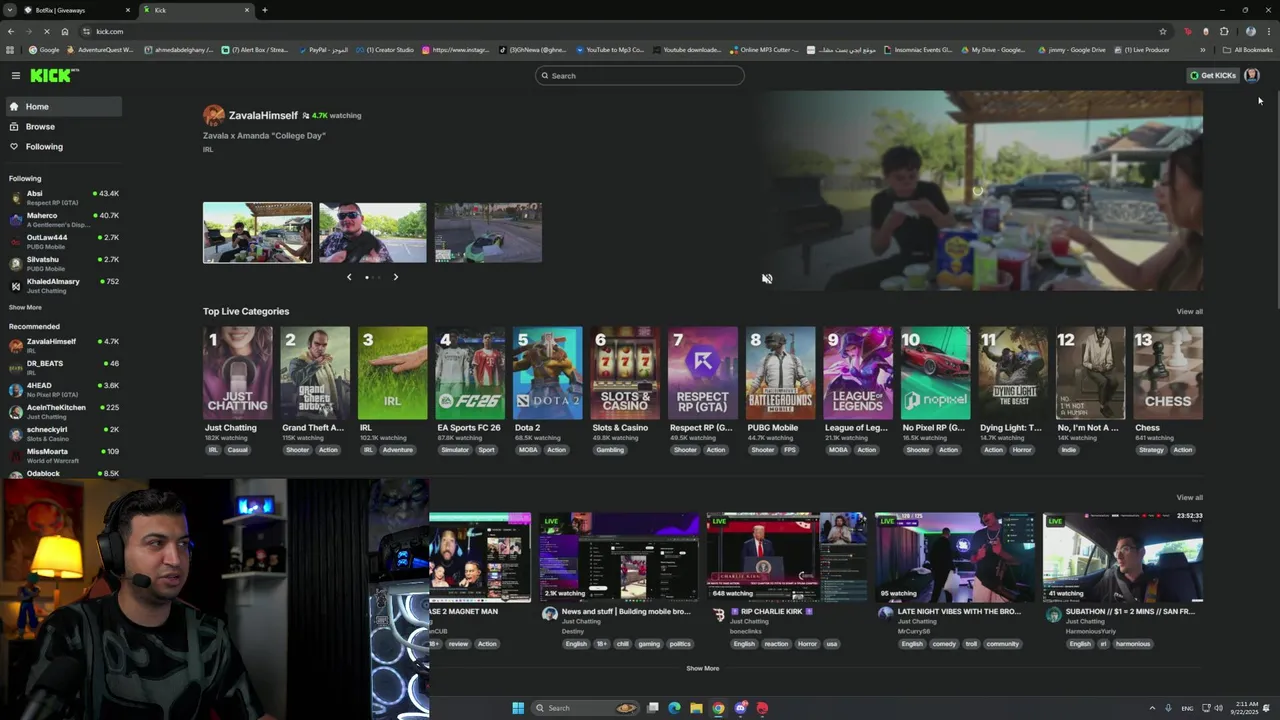Open the All Bookmarks folder
Viewport: 1280px width, 720px height.
coord(1247,50)
